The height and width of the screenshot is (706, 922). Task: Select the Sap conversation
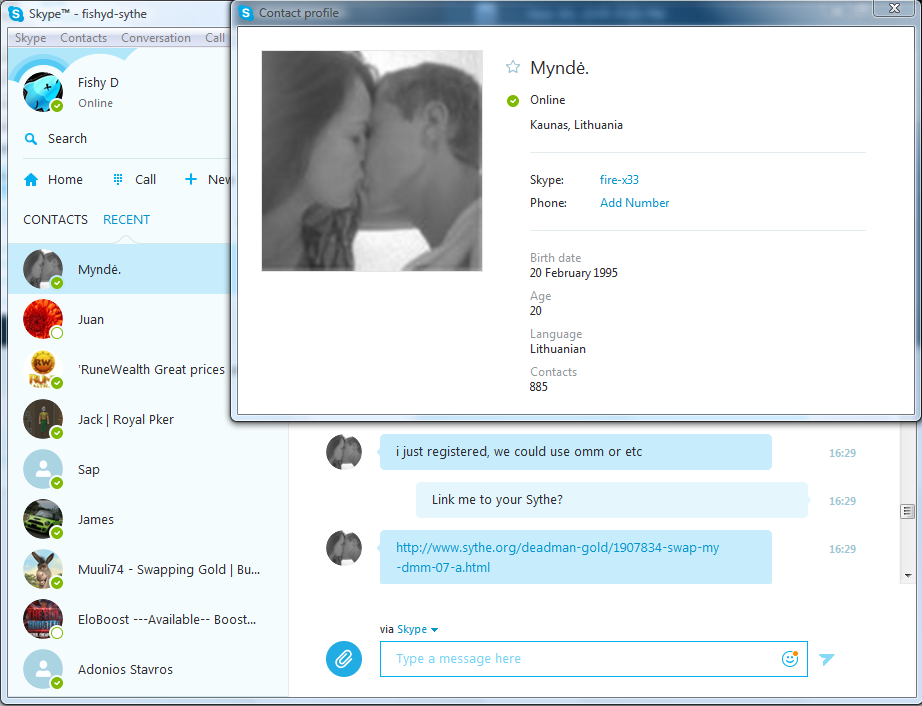148,469
